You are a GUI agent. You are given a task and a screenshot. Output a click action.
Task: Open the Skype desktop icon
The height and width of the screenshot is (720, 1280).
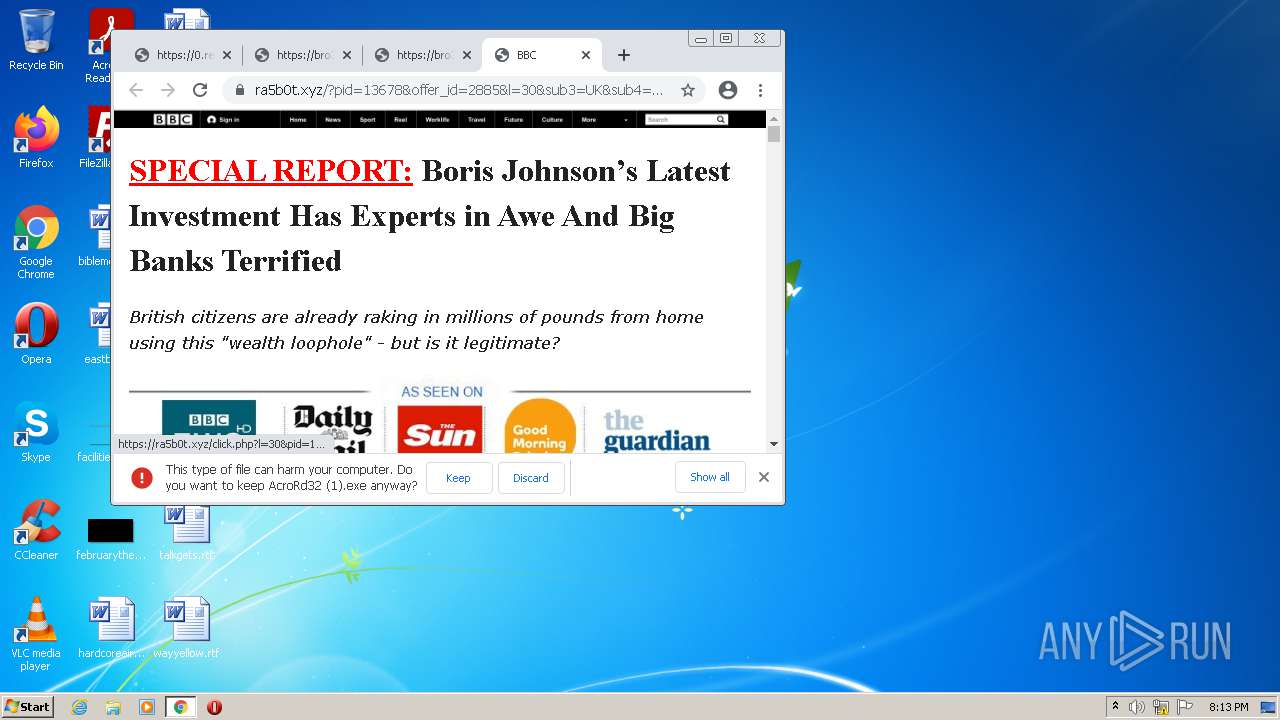(36, 432)
